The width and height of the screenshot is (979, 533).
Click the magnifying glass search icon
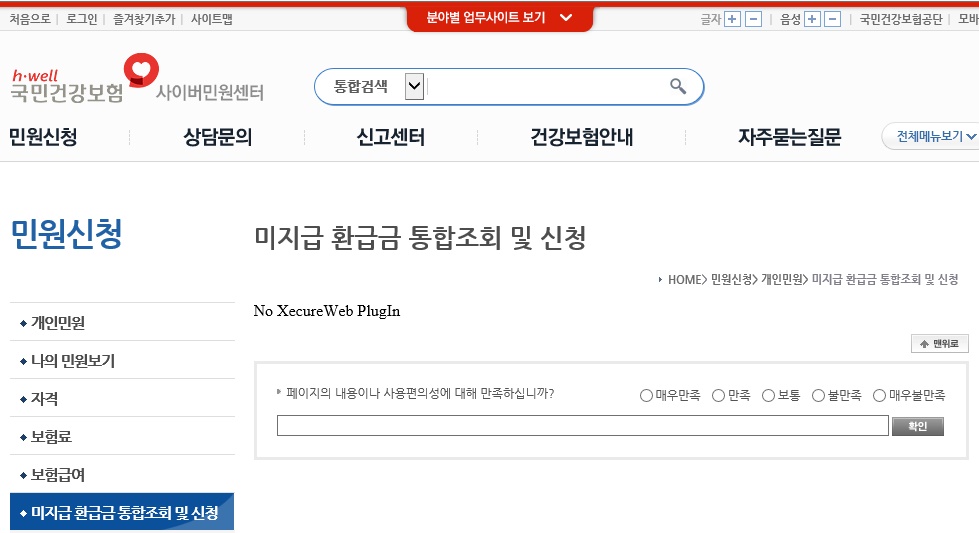pyautogui.click(x=678, y=87)
